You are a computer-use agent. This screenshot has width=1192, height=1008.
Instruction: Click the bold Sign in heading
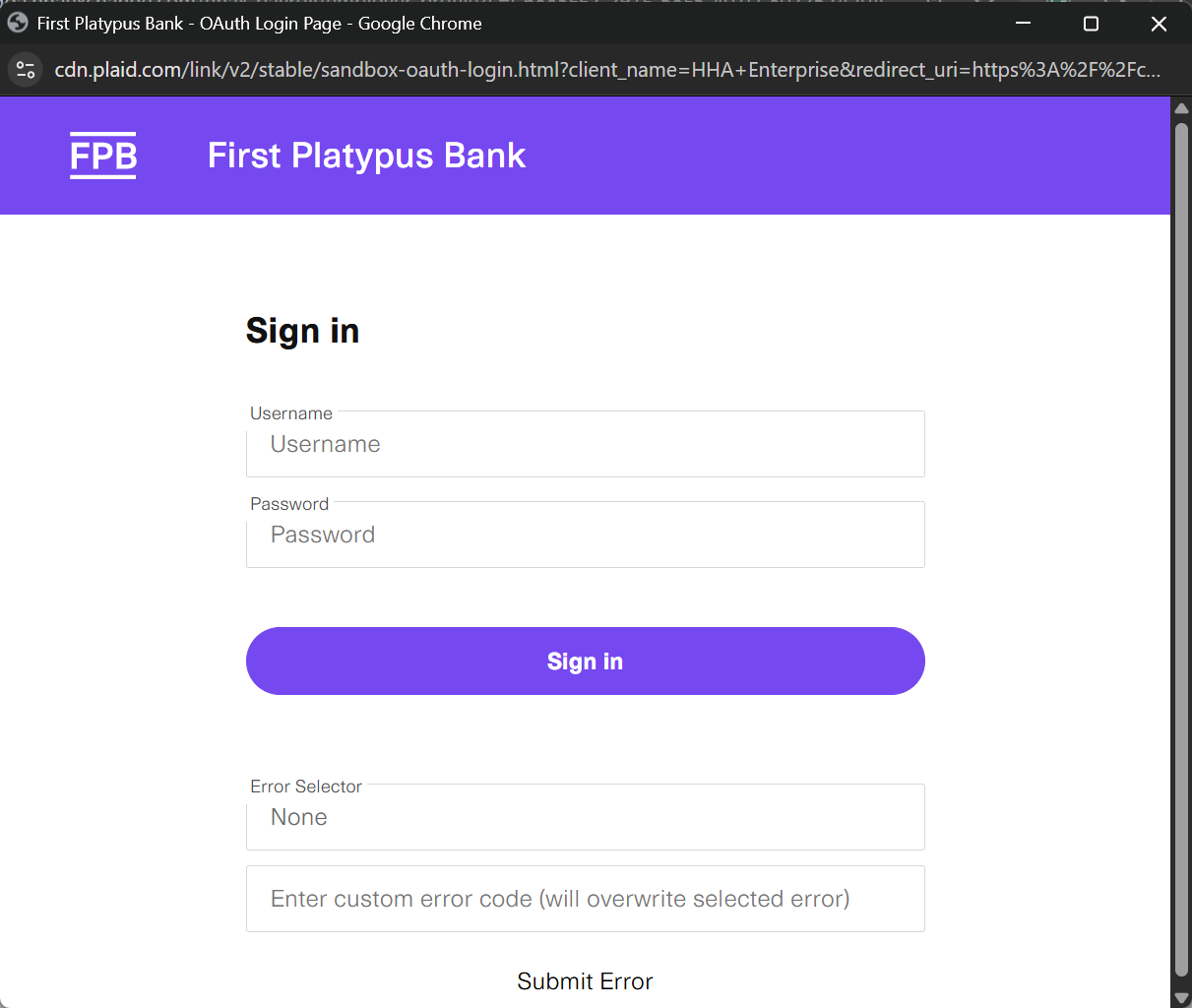pyautogui.click(x=302, y=331)
